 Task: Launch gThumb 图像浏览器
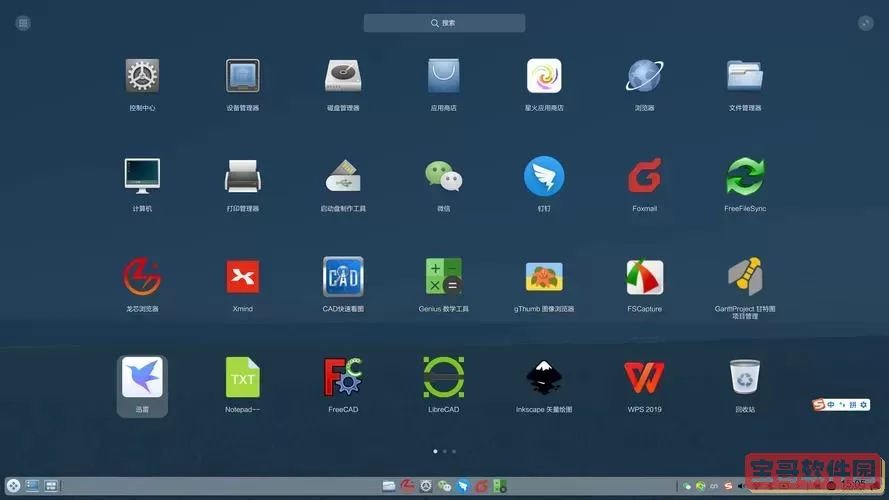click(544, 277)
